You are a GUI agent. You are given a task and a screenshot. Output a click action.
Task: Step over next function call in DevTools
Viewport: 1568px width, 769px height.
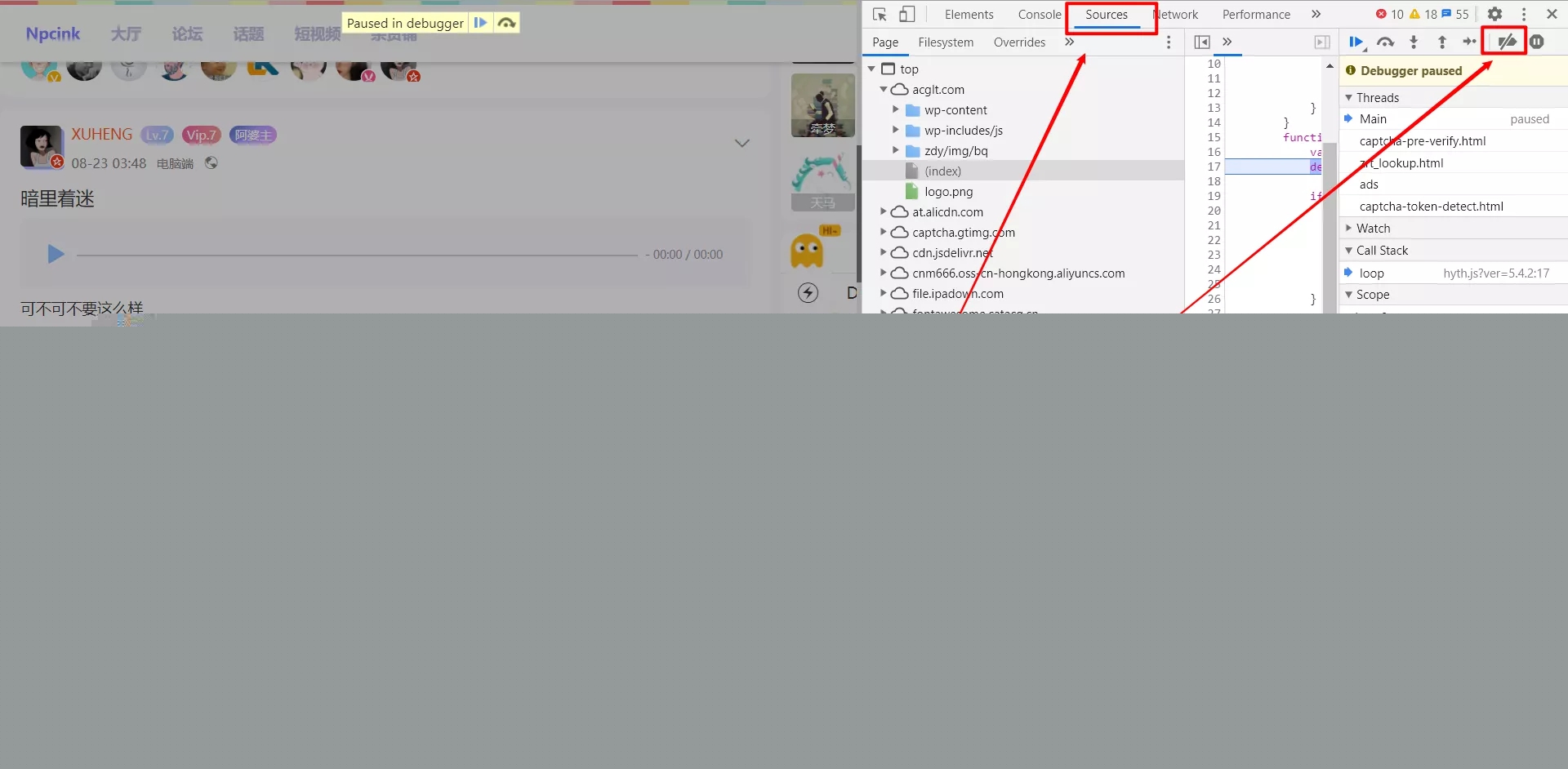[x=1385, y=42]
